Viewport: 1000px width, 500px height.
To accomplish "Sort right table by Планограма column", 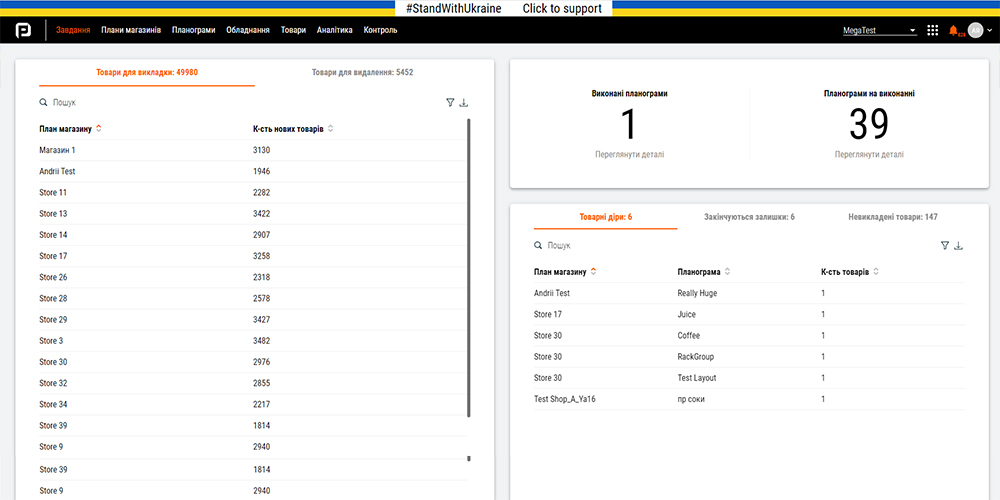I will tap(727, 271).
